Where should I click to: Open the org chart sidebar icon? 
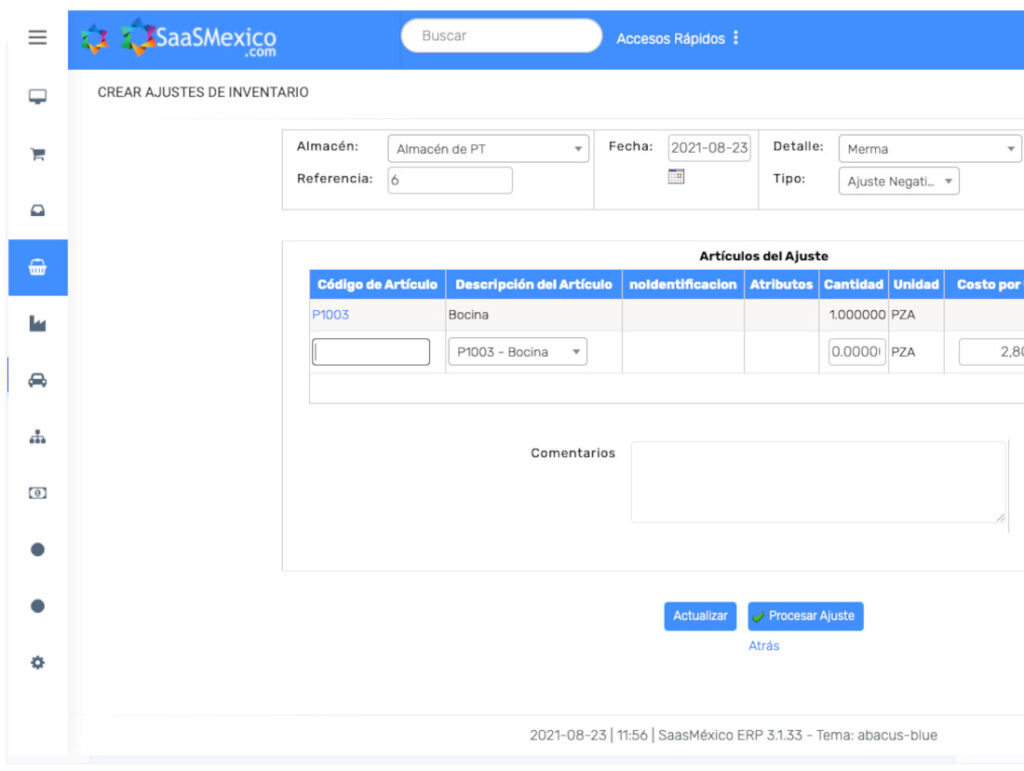point(37,437)
